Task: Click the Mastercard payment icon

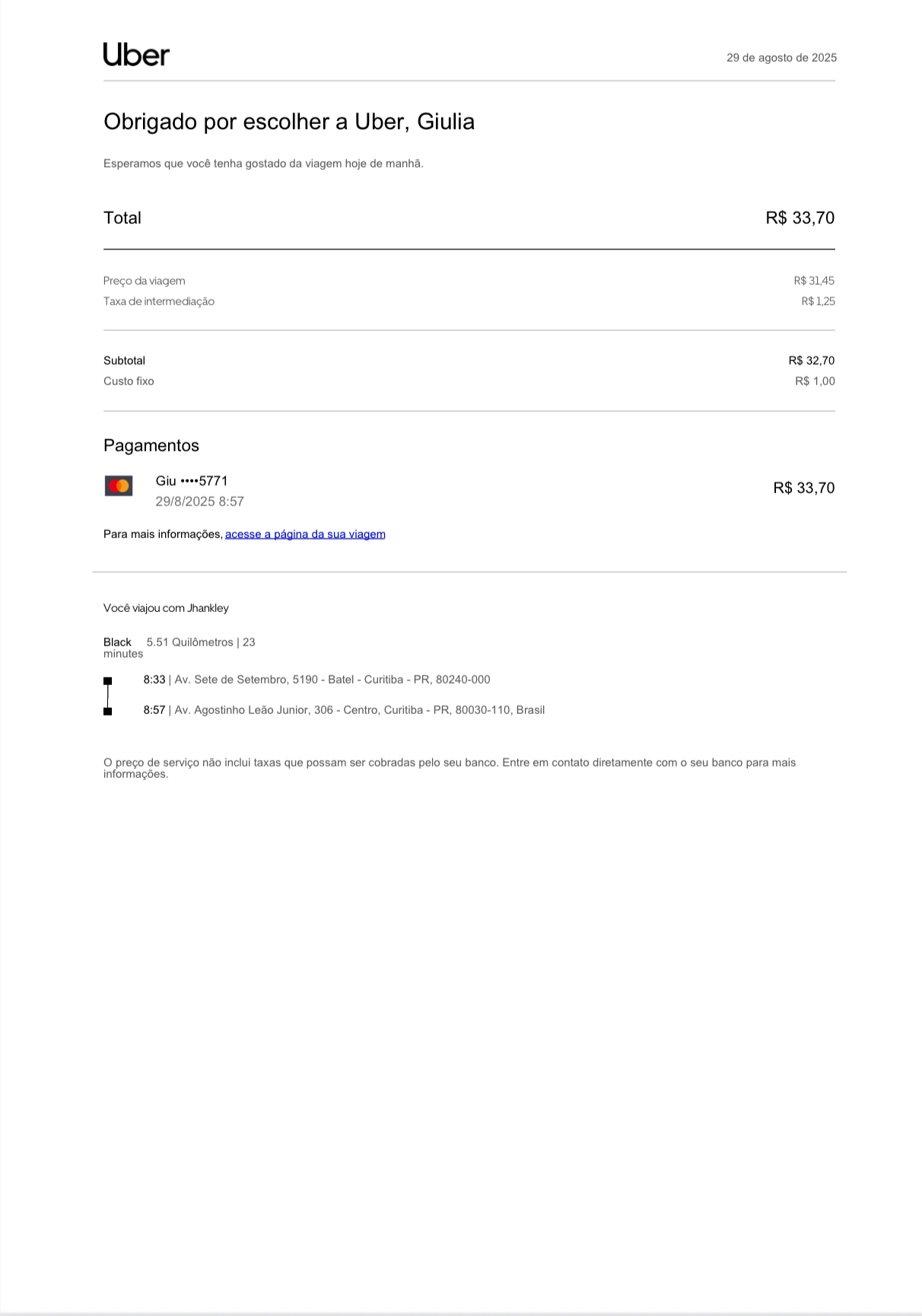Action: [119, 486]
